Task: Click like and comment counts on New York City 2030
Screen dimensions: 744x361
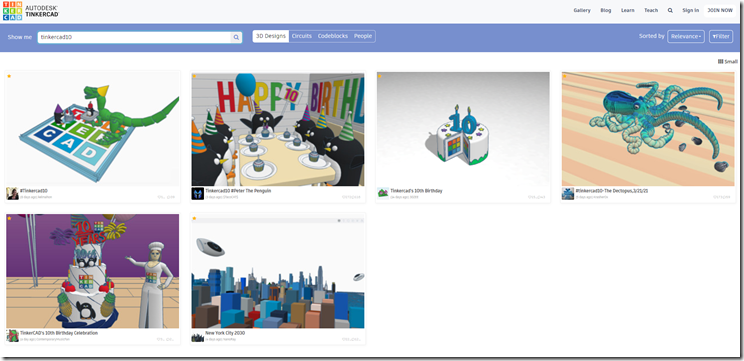Action: [x=351, y=339]
